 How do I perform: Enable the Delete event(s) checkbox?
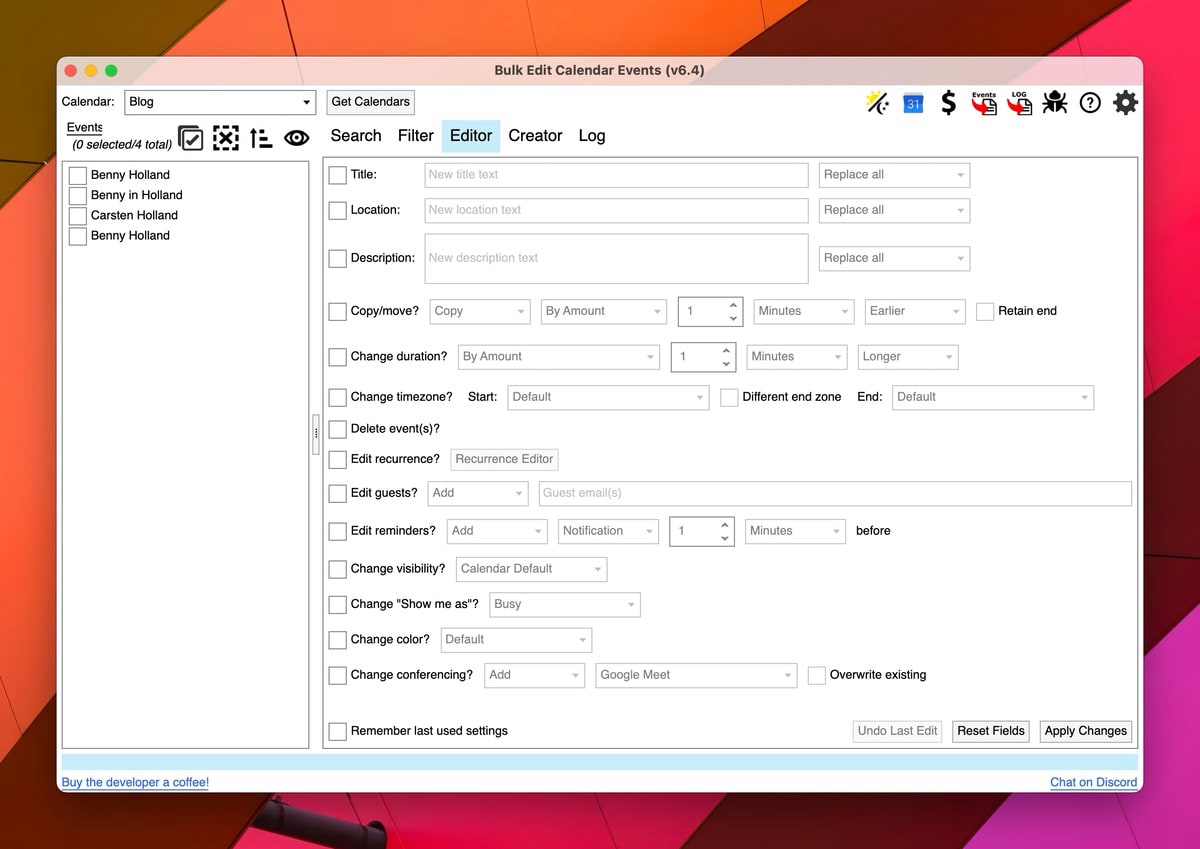click(338, 429)
